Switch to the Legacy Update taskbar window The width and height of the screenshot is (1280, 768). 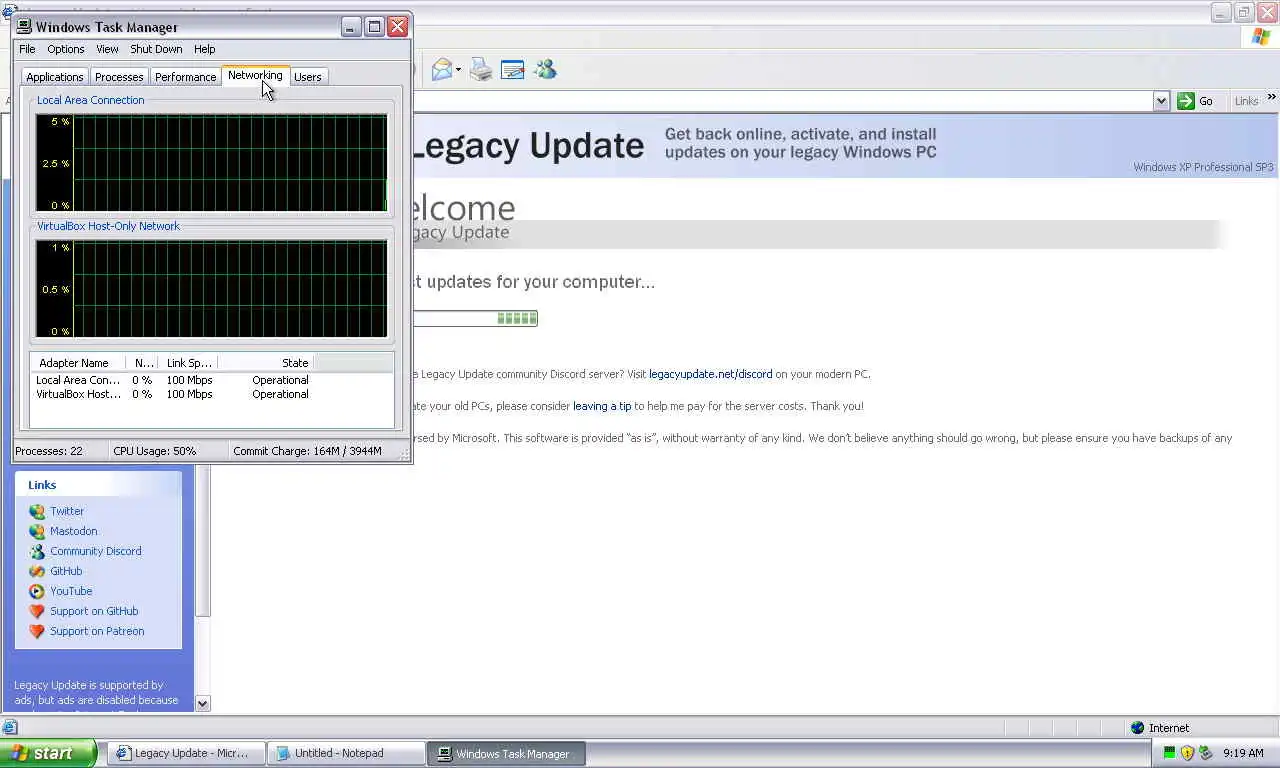click(187, 753)
